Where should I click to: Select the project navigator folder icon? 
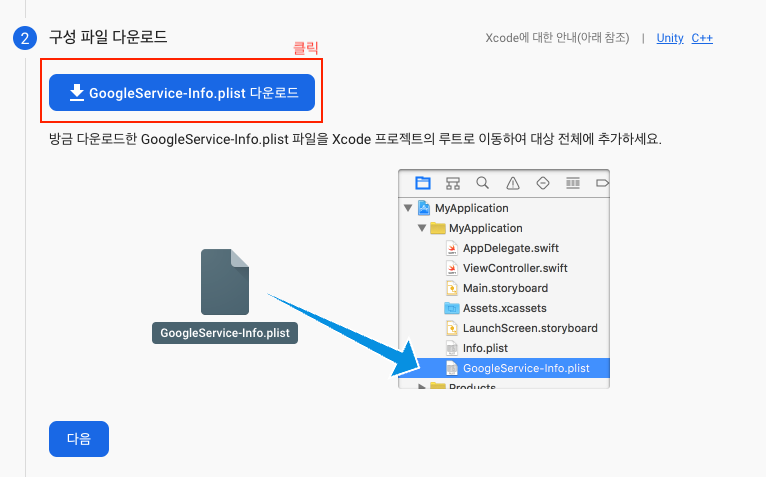423,183
